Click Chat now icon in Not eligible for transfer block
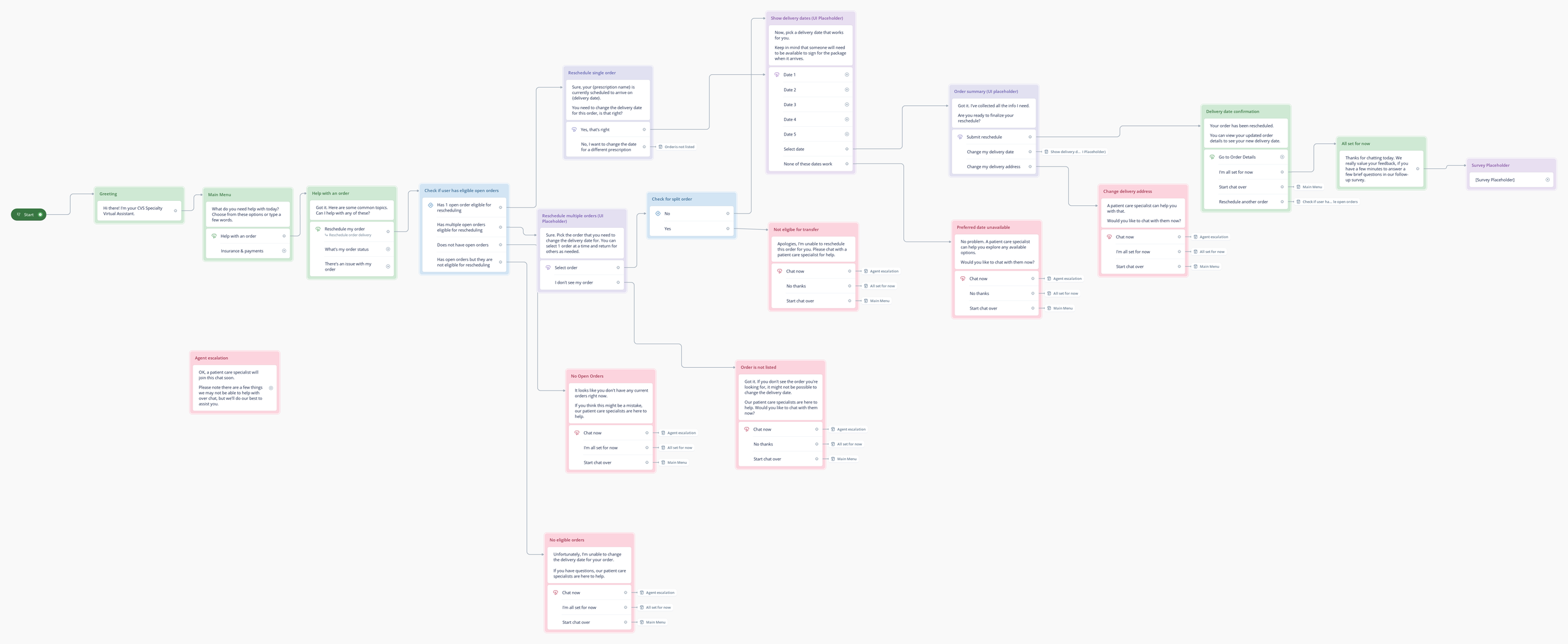 tap(780, 271)
